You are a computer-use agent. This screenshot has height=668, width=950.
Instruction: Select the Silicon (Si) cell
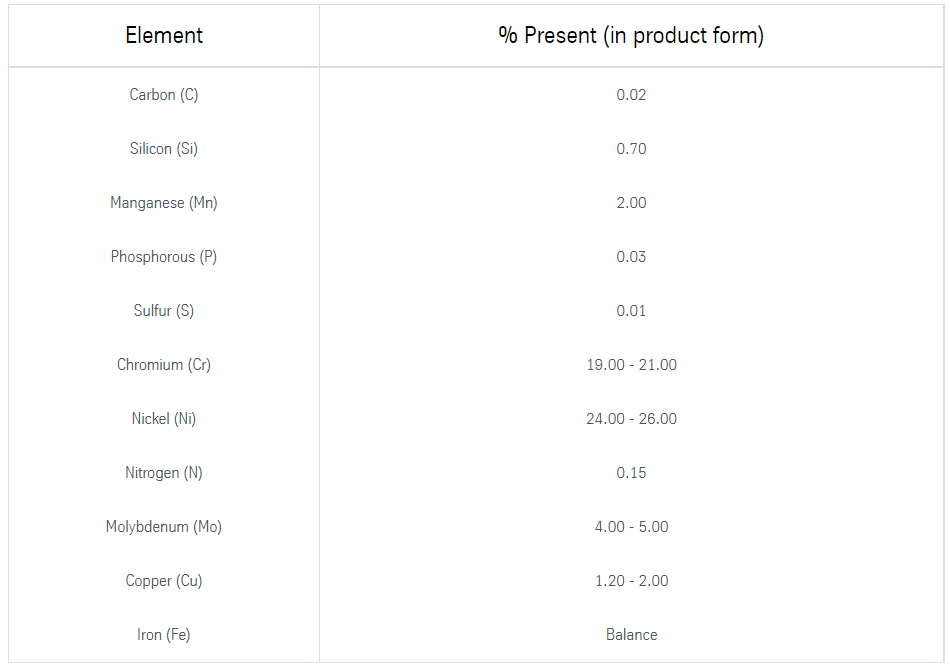[x=164, y=149]
